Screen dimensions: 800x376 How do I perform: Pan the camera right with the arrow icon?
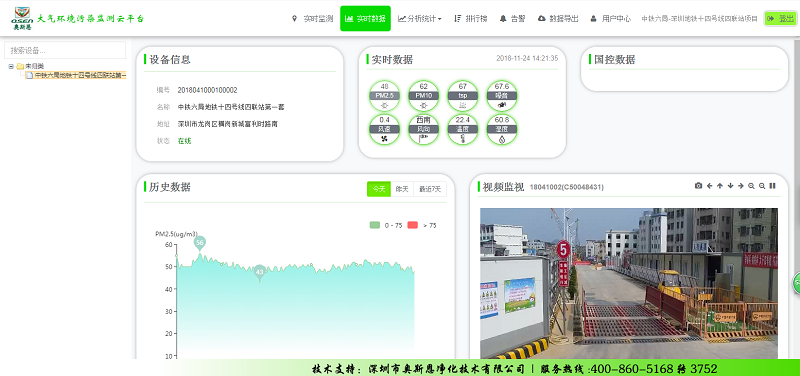[741, 186]
